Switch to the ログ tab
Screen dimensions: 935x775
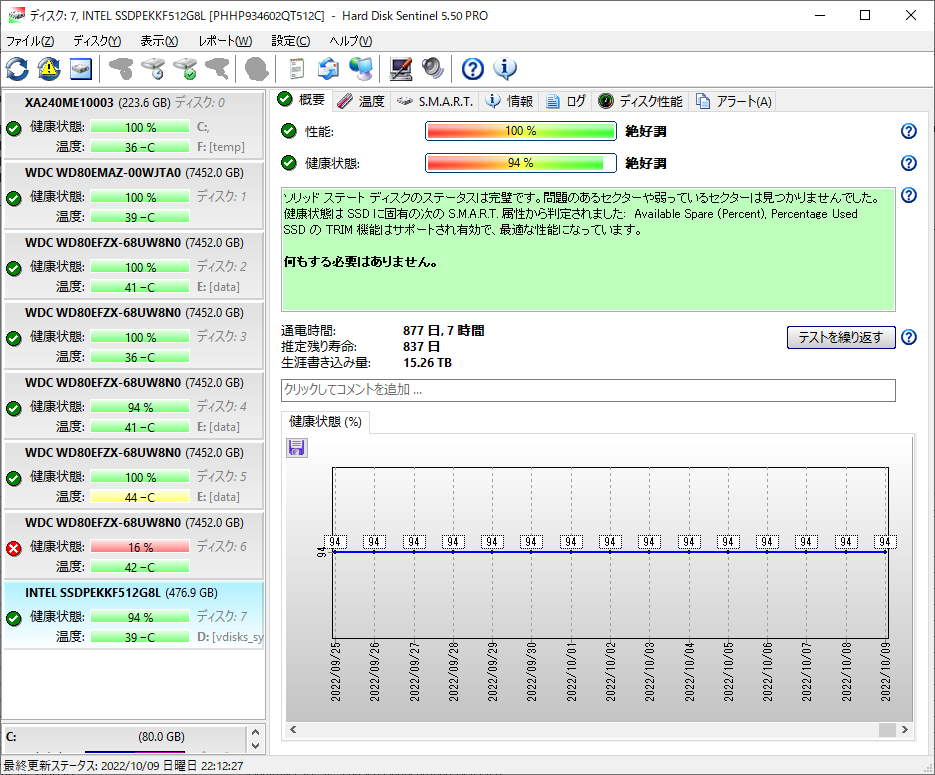click(x=566, y=101)
